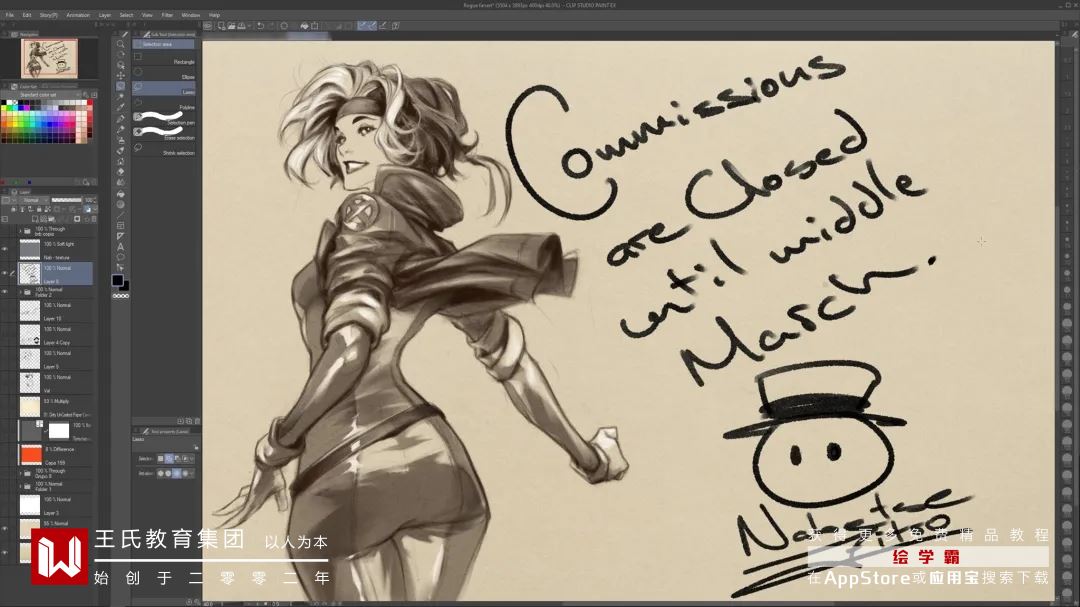This screenshot has width=1080, height=607.
Task: Select the Selection area tool in toolbar
Action: [x=121, y=86]
